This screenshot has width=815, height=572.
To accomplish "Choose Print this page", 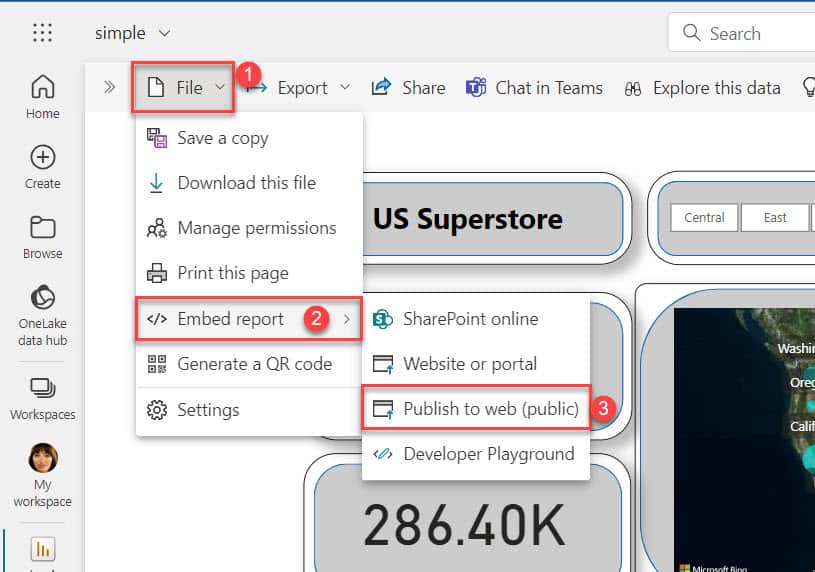I will click(249, 273).
